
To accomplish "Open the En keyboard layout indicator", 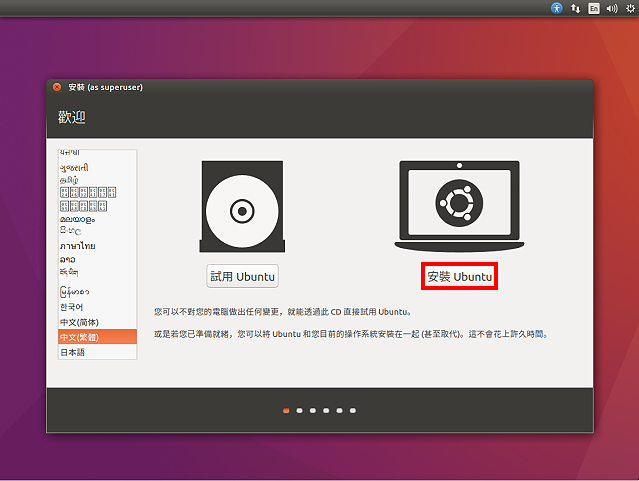I will coord(594,8).
